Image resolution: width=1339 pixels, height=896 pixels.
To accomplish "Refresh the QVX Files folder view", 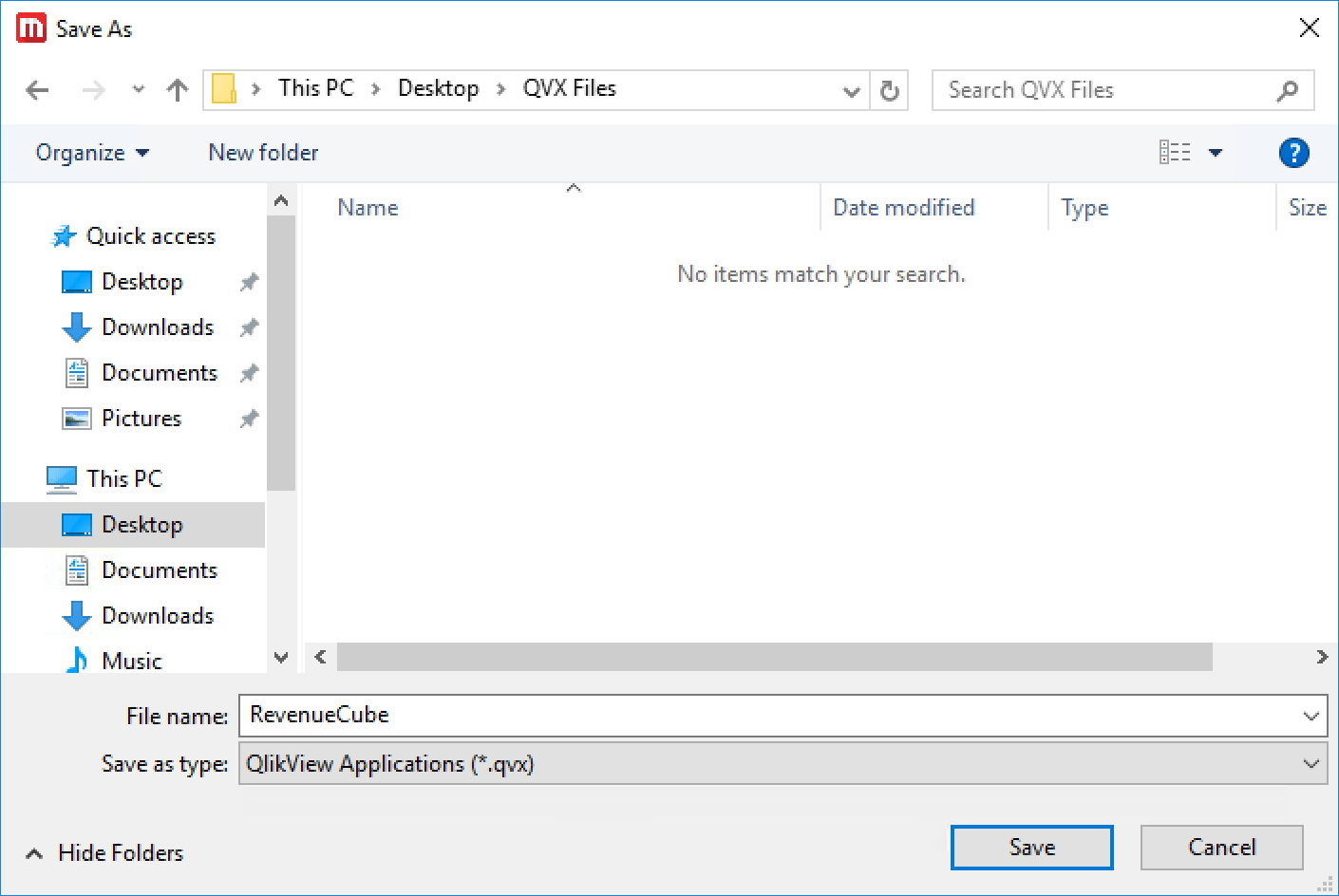I will [889, 90].
